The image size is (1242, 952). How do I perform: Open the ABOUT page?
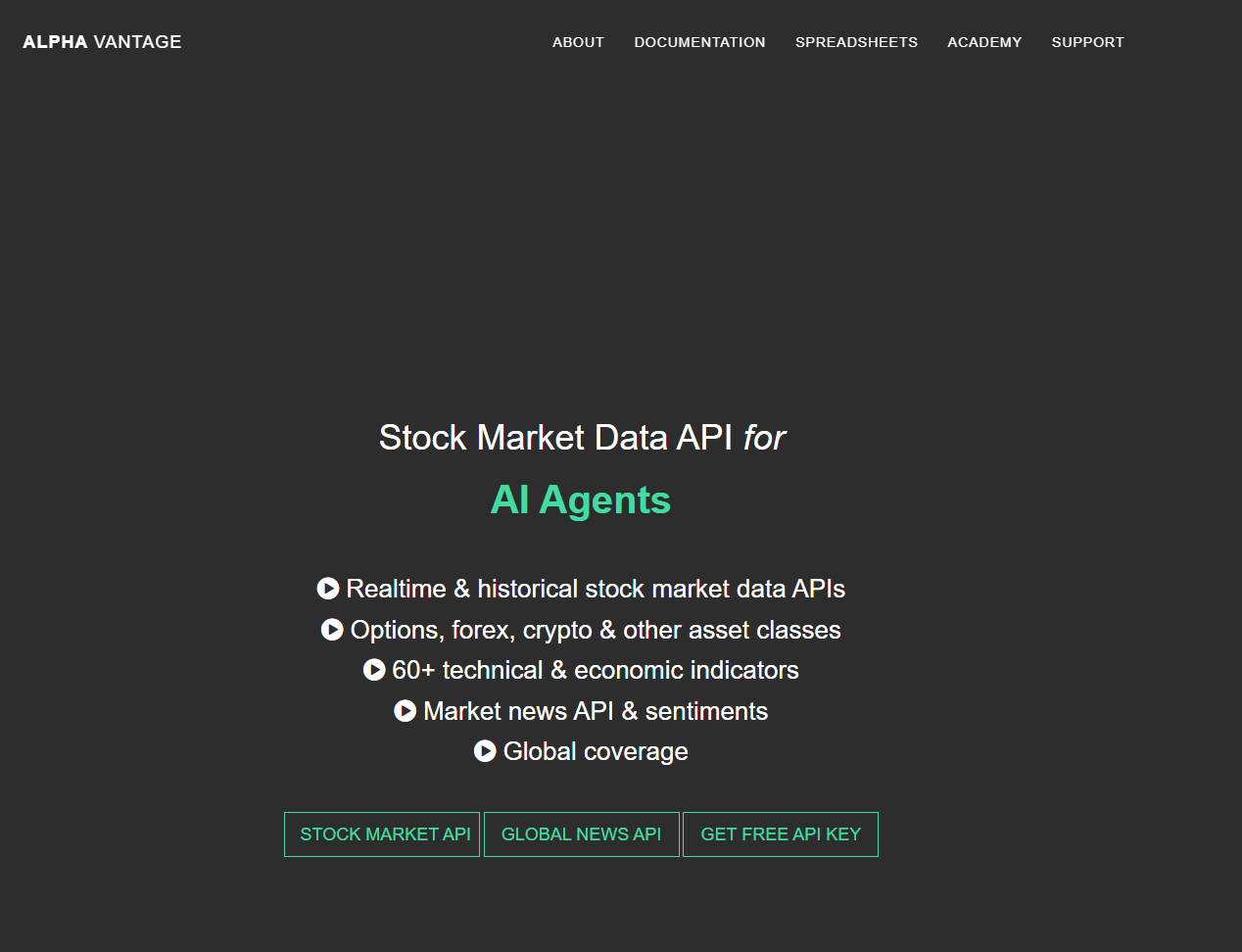click(x=578, y=42)
